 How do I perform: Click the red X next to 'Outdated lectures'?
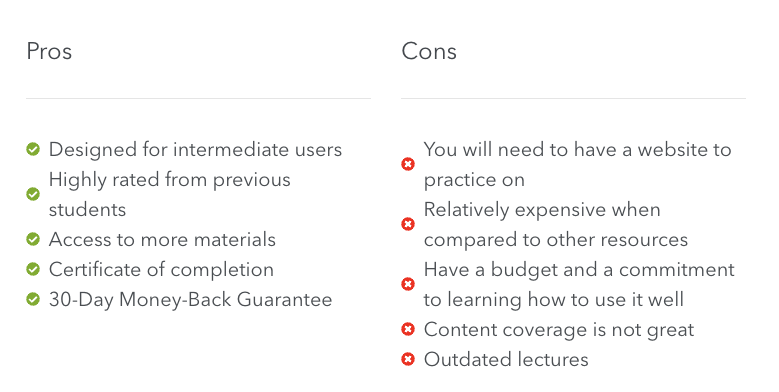(408, 359)
